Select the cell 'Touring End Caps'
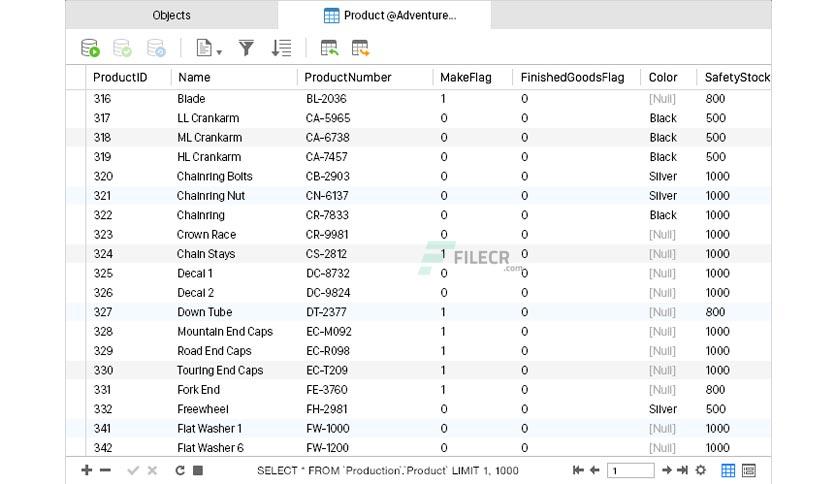Viewport: 836px width, 484px height. point(220,370)
